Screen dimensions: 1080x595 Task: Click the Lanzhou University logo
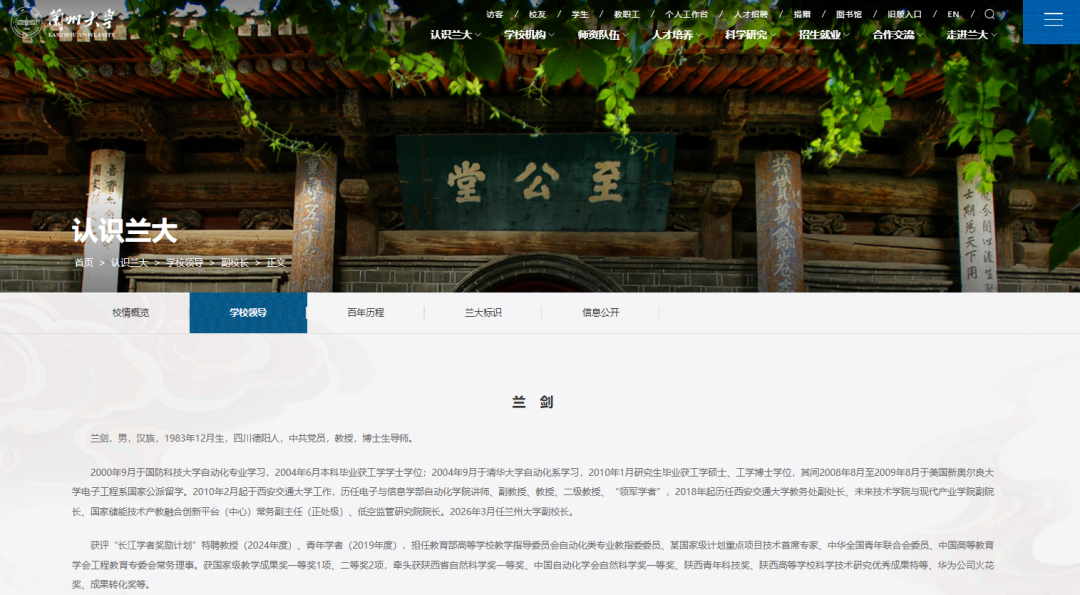pos(65,23)
